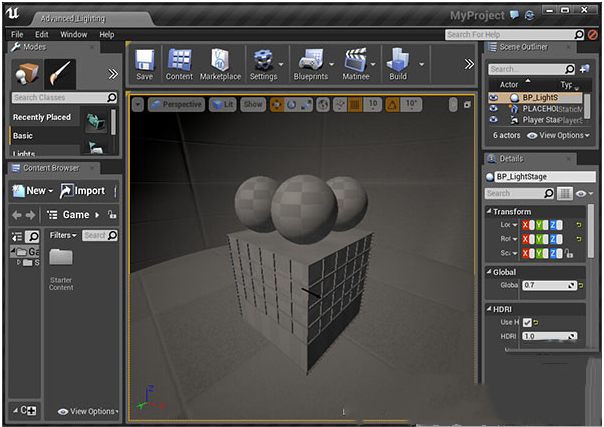Expand the Filters dropdown in Content Browser
Image resolution: width=604 pixels, height=427 pixels.
pos(63,235)
